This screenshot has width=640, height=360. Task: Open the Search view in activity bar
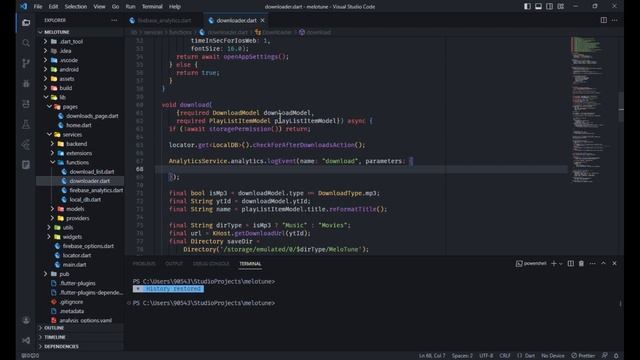pos(26,43)
